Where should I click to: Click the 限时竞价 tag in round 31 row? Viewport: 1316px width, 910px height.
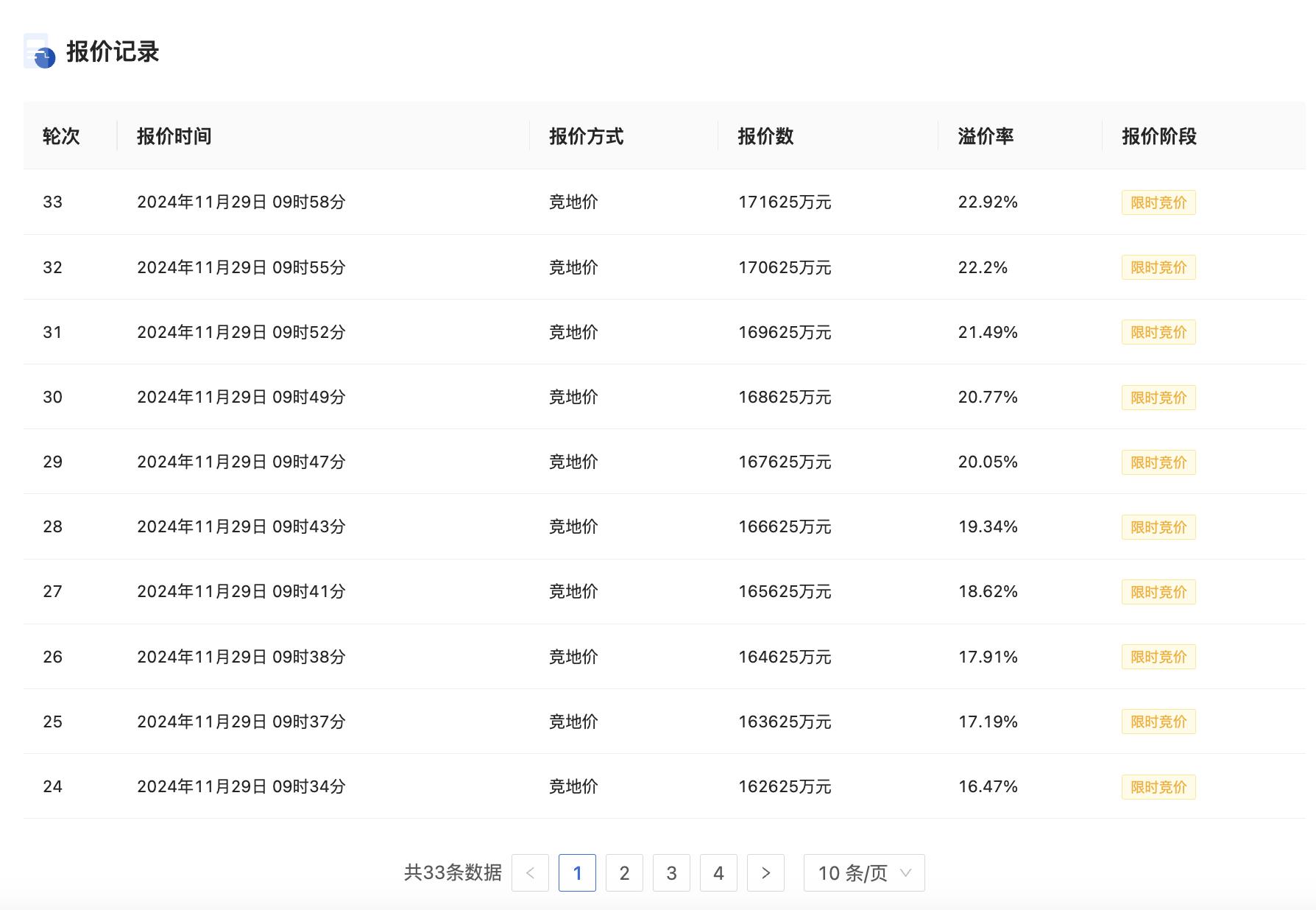pyautogui.click(x=1158, y=332)
